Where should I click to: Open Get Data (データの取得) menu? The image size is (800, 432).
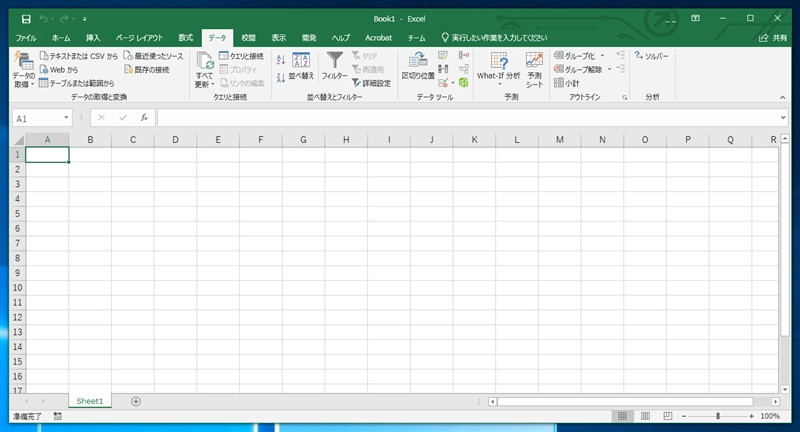[23, 69]
